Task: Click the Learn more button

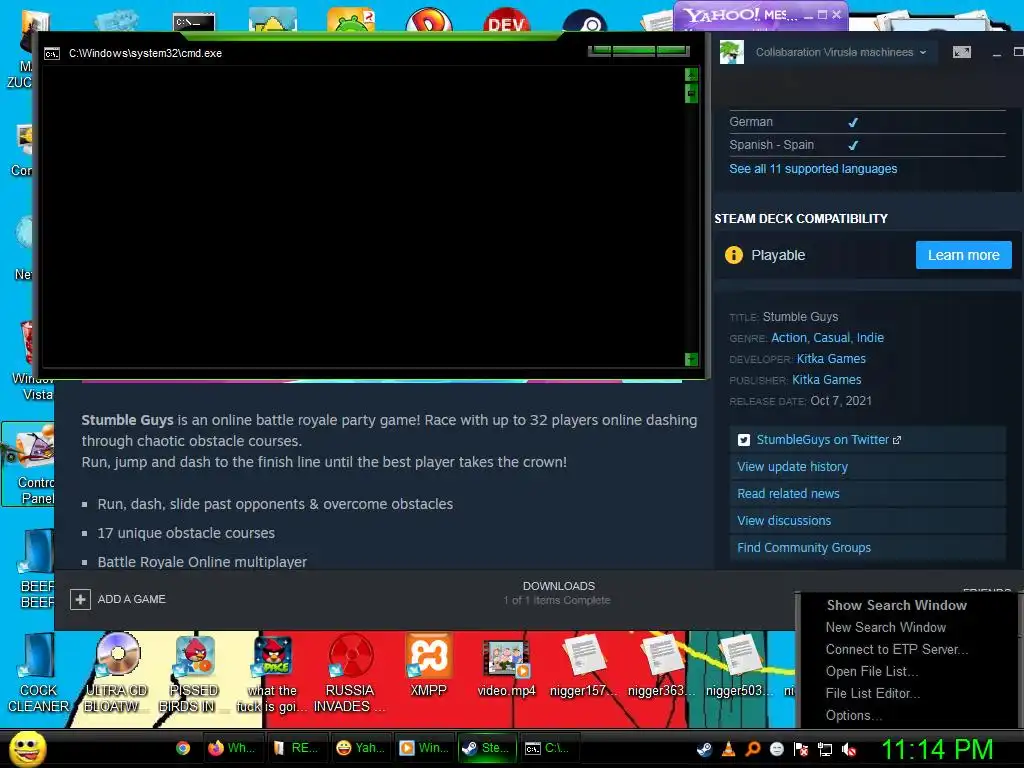Action: click(963, 255)
